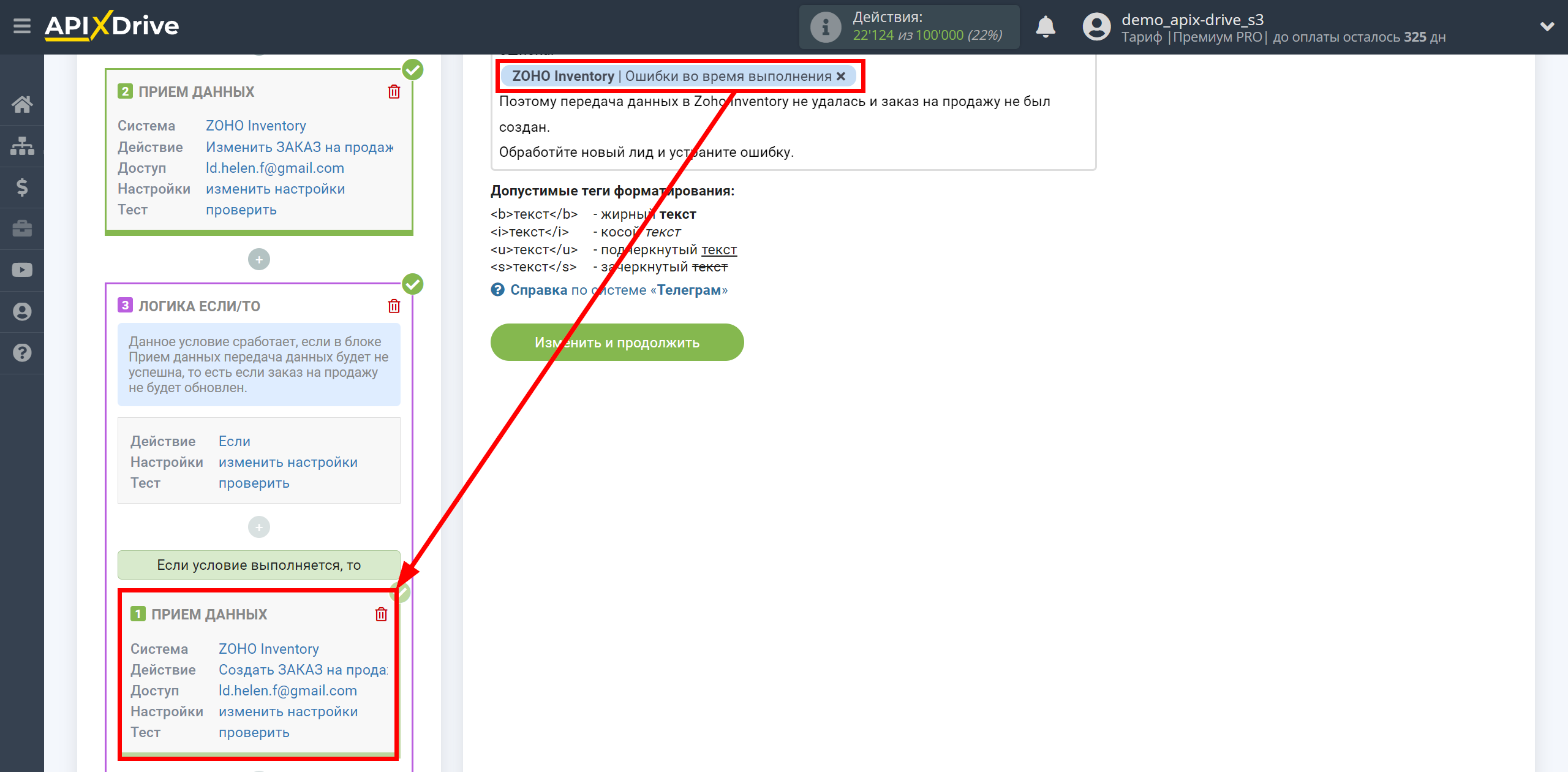Open billing dollar icon in sidebar

(22, 187)
